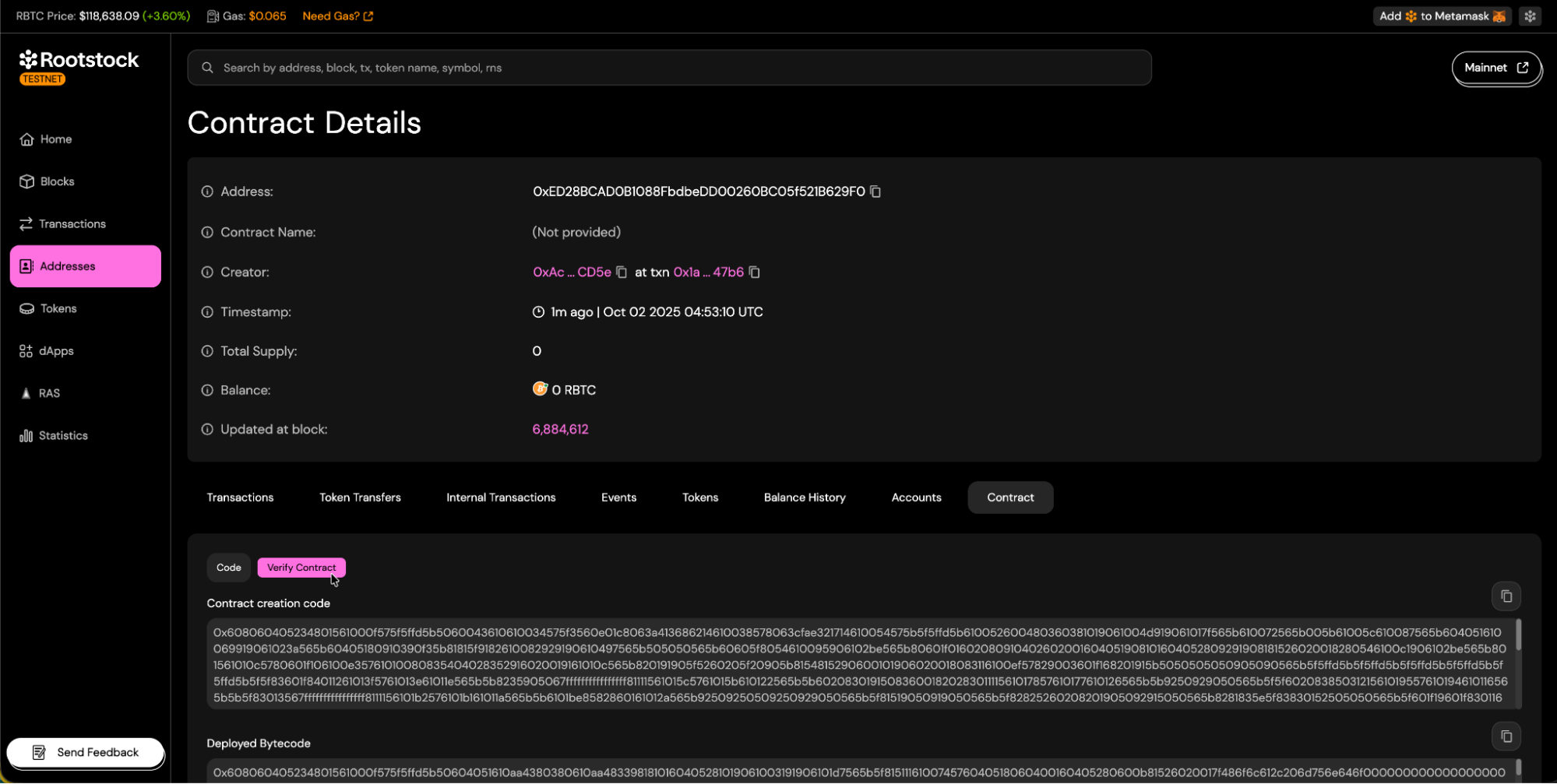Go to Statistics in the sidebar

click(63, 436)
